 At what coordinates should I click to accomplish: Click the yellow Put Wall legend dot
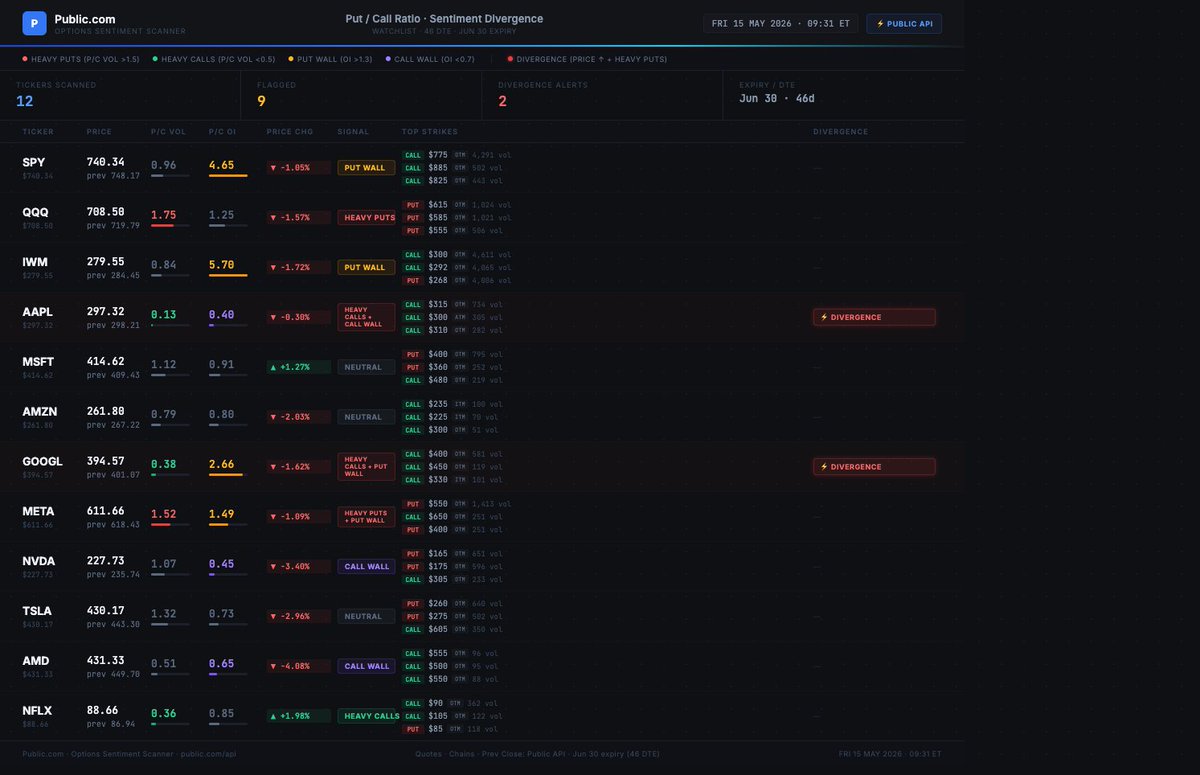click(289, 59)
